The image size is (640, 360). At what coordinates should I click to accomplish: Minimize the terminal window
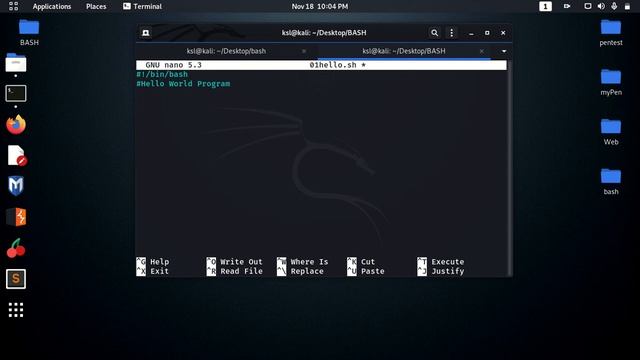click(x=471, y=33)
